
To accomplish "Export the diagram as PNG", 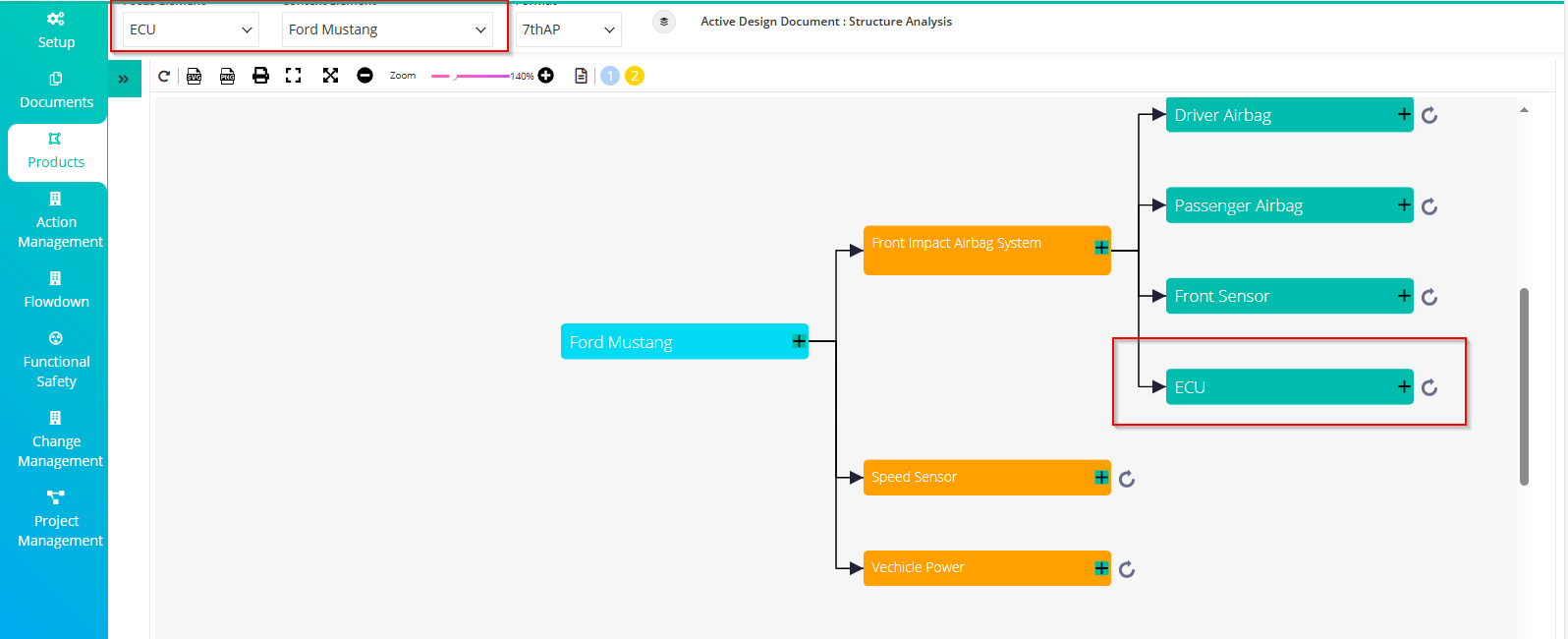I will (227, 76).
